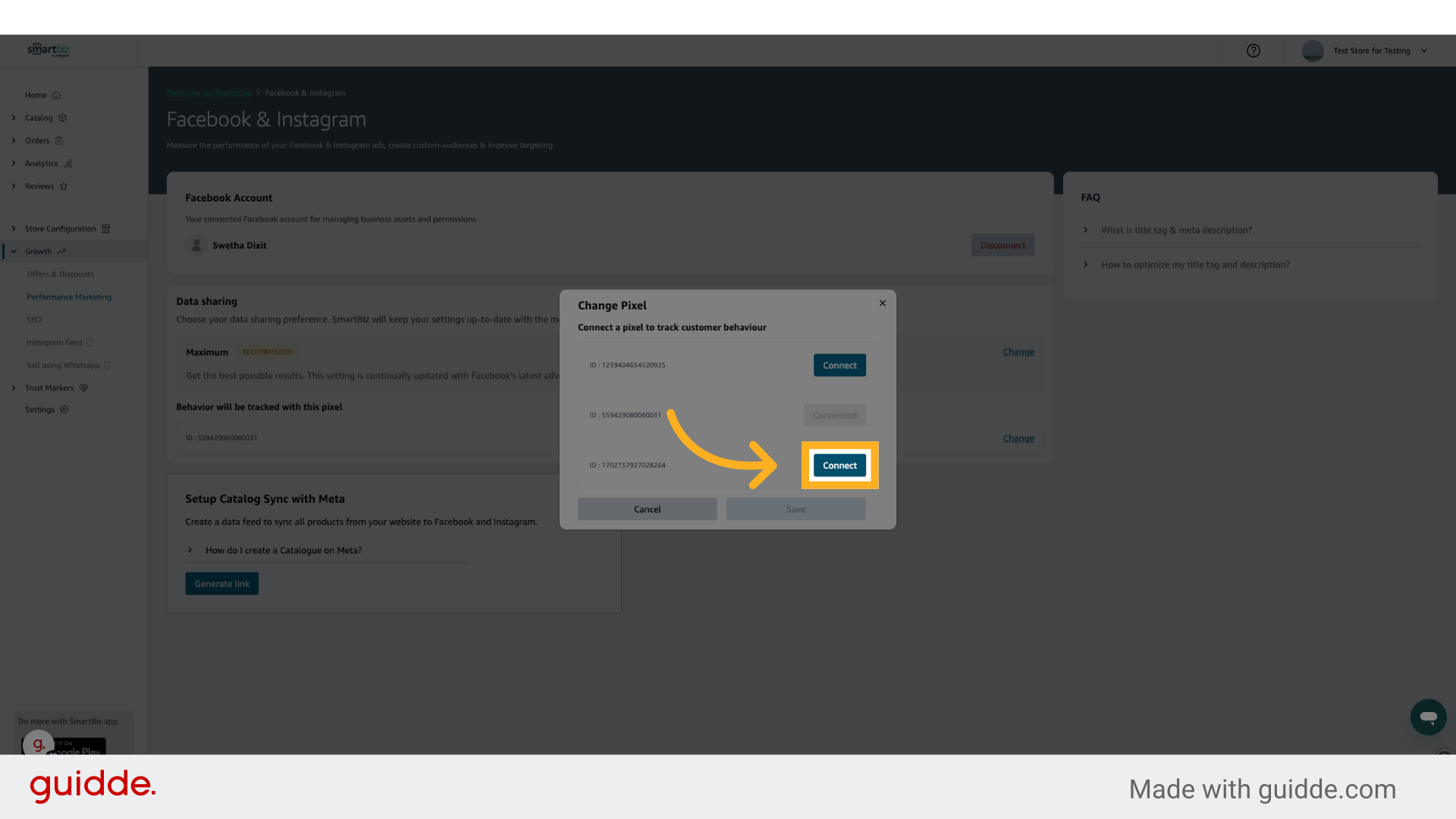
Task: Connect pixel ID 1239404654520925
Action: (839, 366)
